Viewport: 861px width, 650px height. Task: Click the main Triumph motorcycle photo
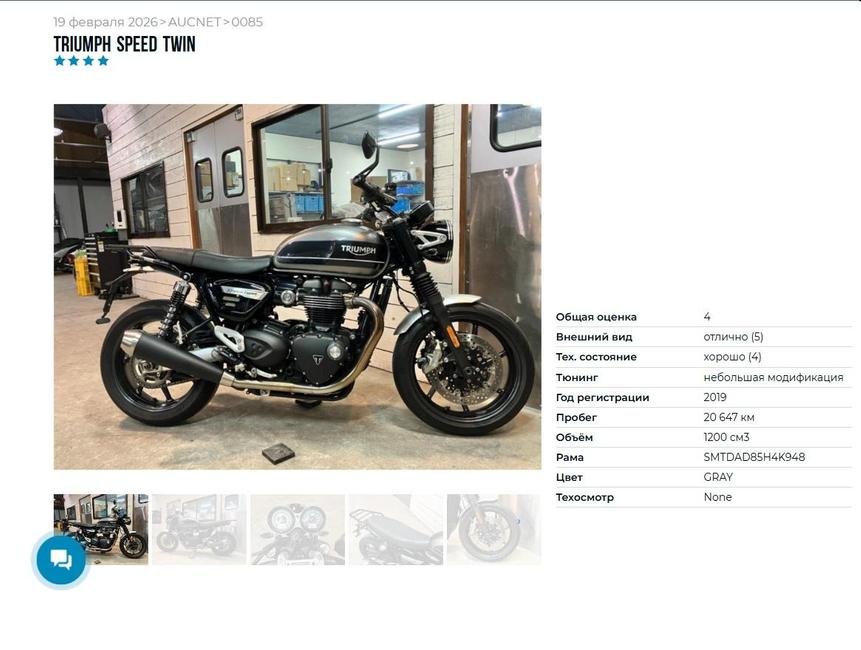coord(298,287)
